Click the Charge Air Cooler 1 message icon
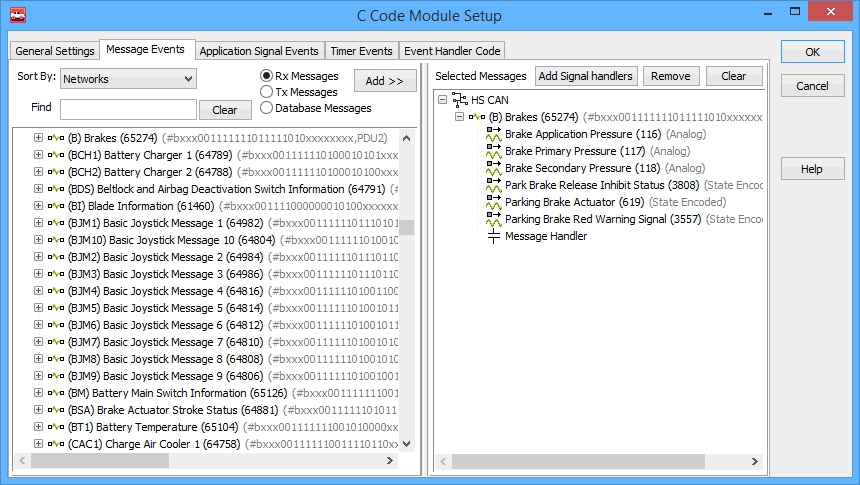The height and width of the screenshot is (485, 860). tap(55, 444)
